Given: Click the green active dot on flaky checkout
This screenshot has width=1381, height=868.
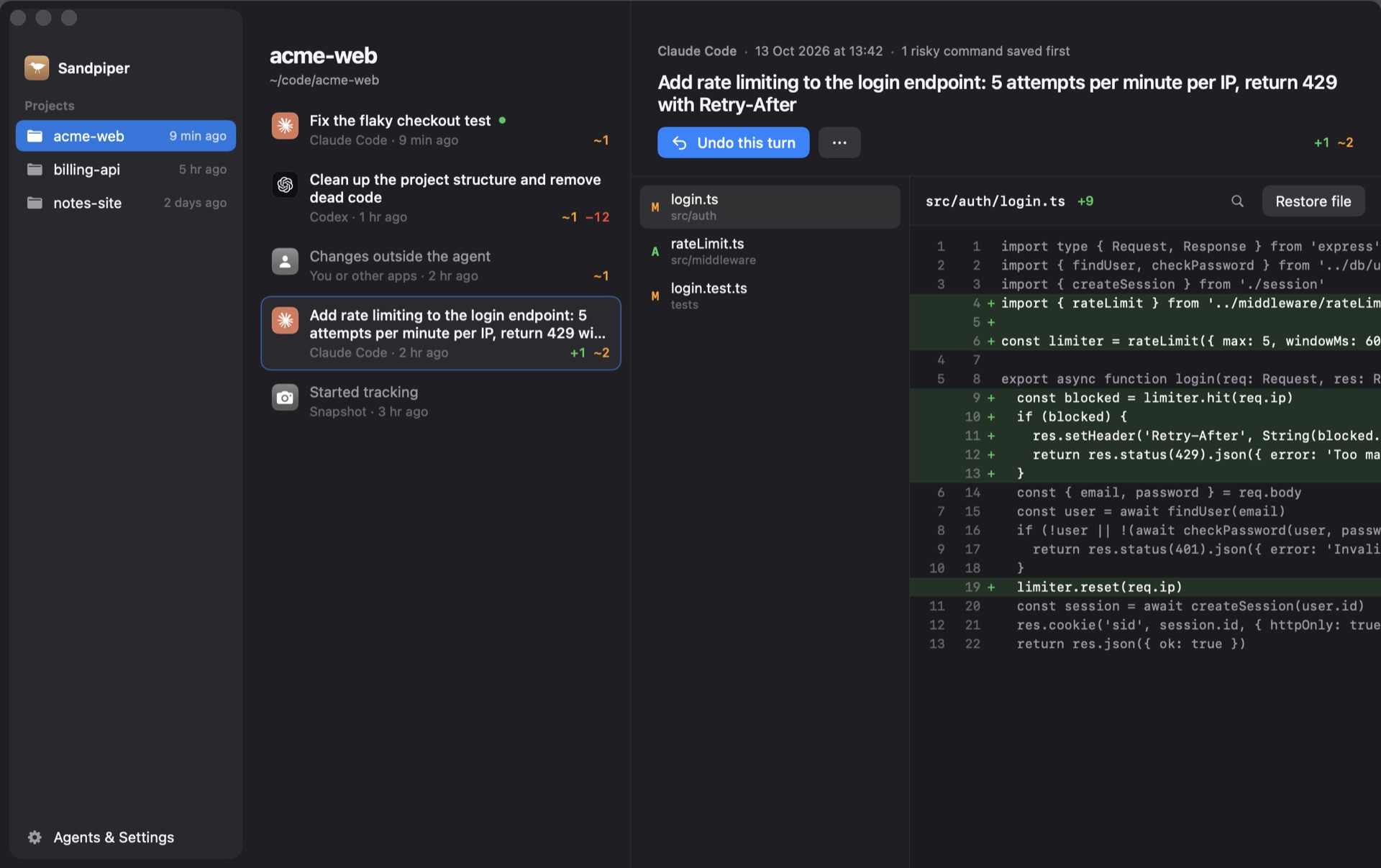Looking at the screenshot, I should pos(502,120).
